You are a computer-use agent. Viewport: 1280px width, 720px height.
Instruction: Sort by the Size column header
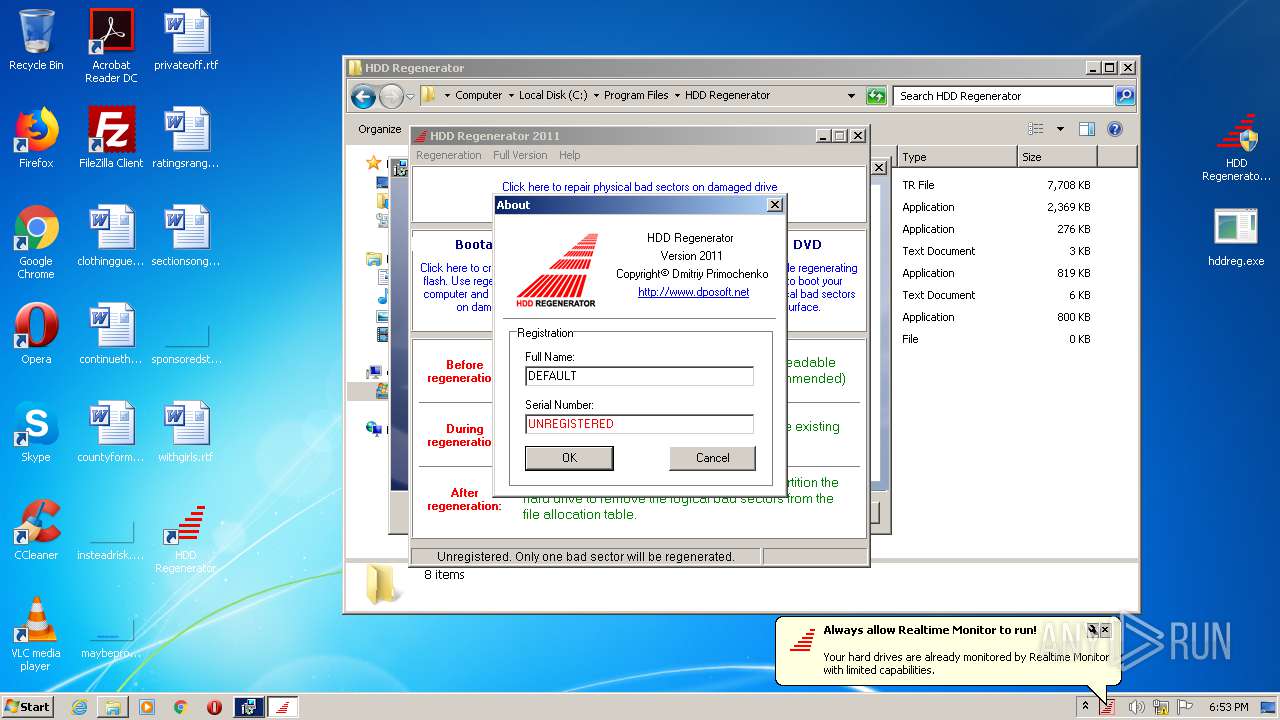(x=1057, y=157)
